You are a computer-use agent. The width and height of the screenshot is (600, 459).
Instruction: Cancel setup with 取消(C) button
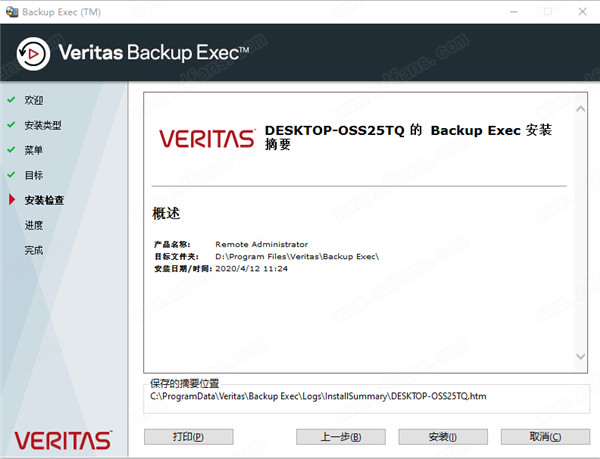pos(545,437)
